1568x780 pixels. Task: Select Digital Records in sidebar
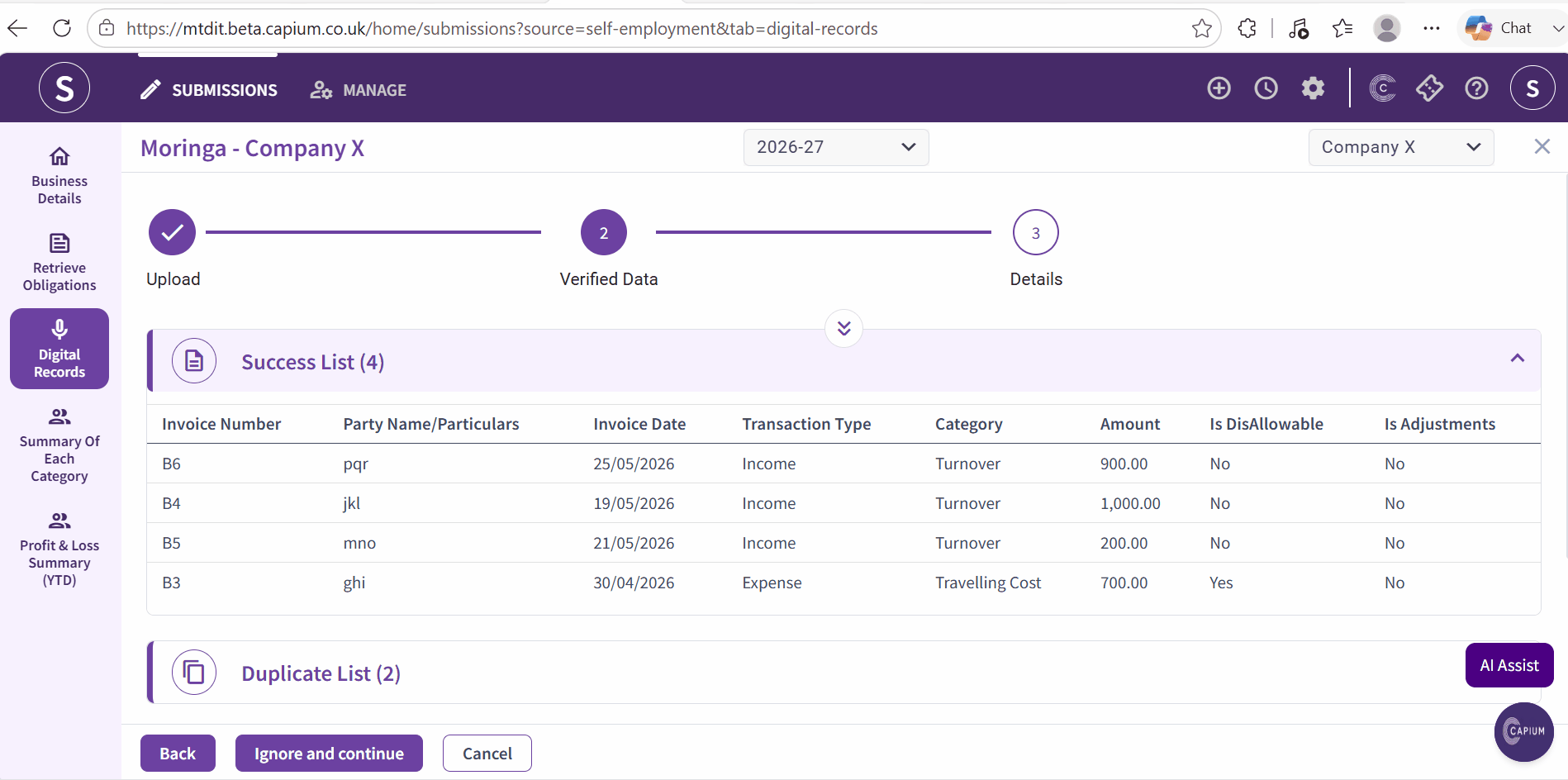[x=59, y=349]
